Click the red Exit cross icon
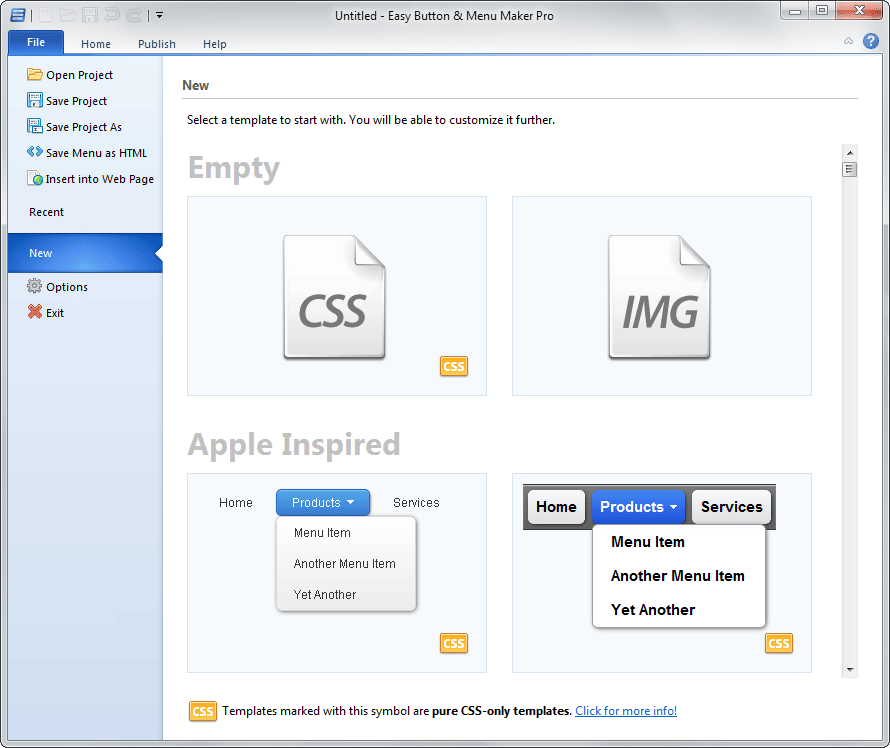 pyautogui.click(x=35, y=313)
